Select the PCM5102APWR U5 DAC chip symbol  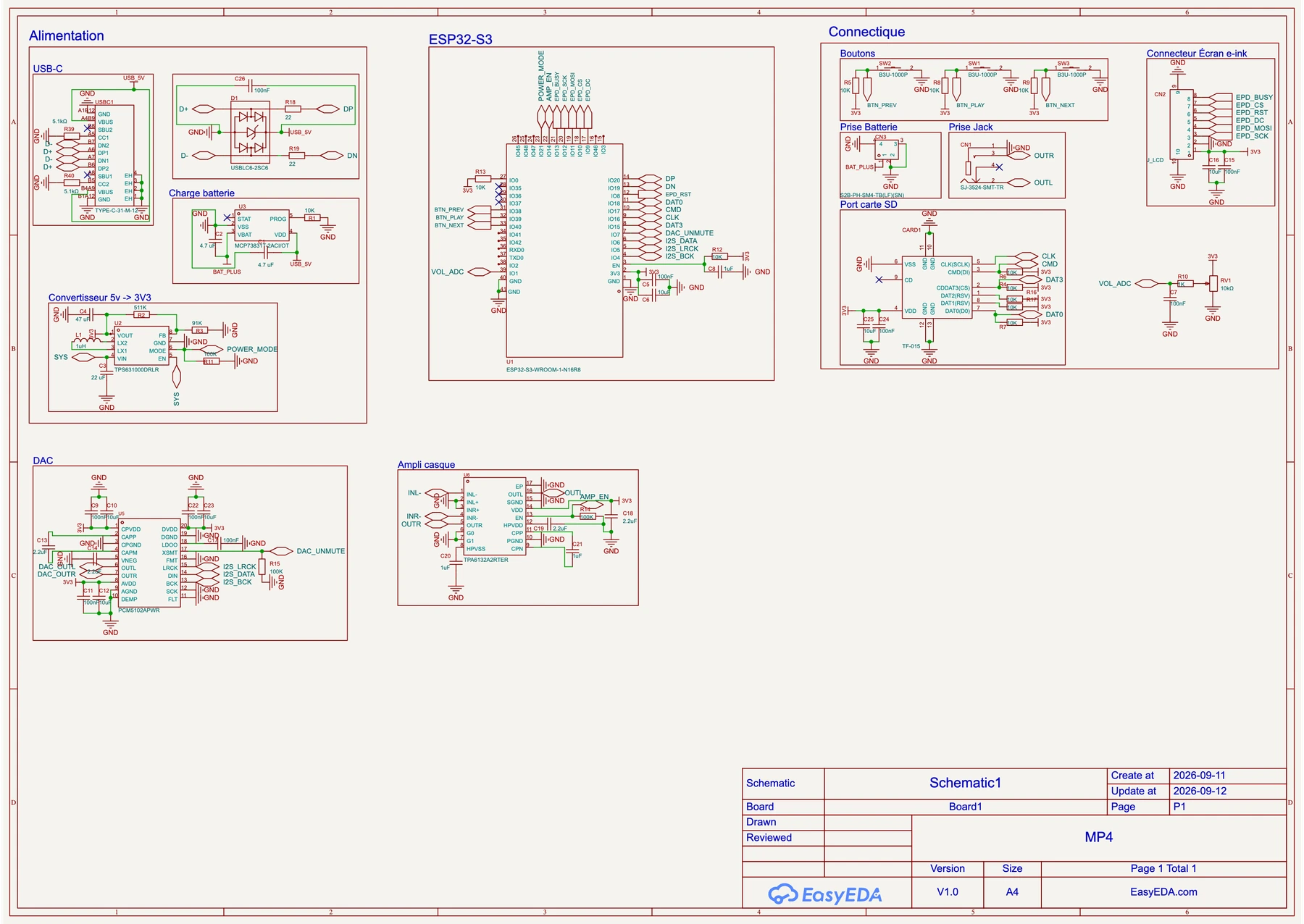pos(149,563)
